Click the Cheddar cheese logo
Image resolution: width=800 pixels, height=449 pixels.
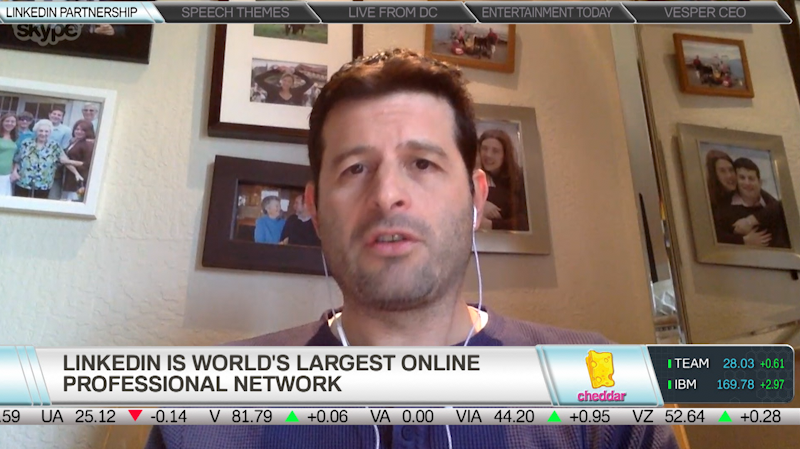[x=602, y=376]
